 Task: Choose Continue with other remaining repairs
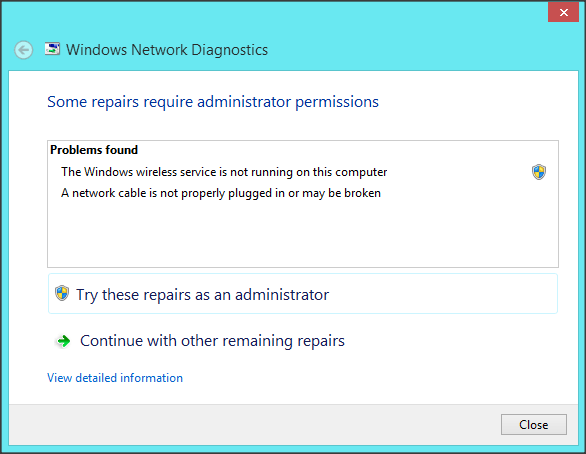212,341
